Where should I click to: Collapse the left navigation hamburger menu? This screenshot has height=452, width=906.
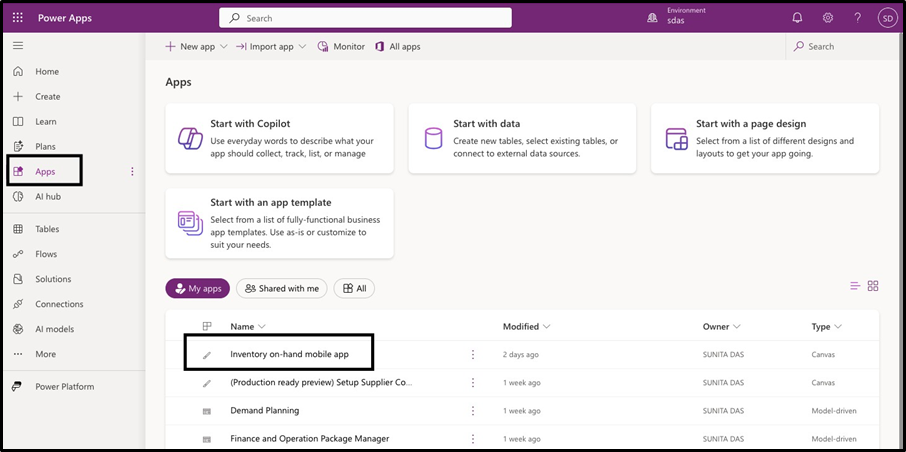point(17,46)
